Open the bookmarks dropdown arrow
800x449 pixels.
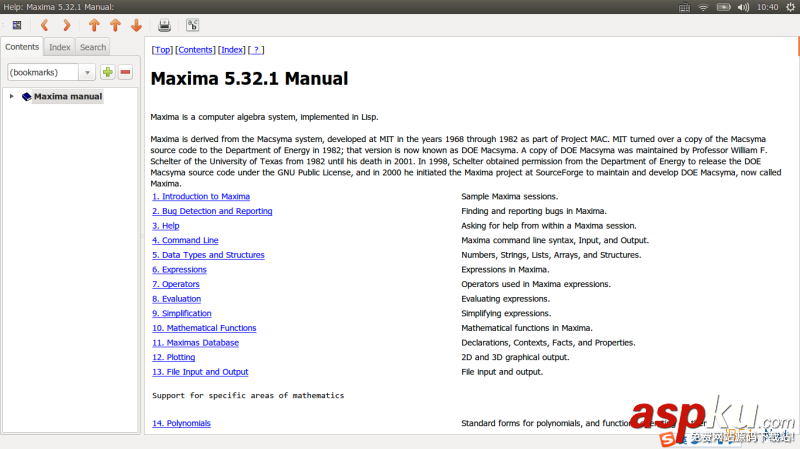click(87, 72)
